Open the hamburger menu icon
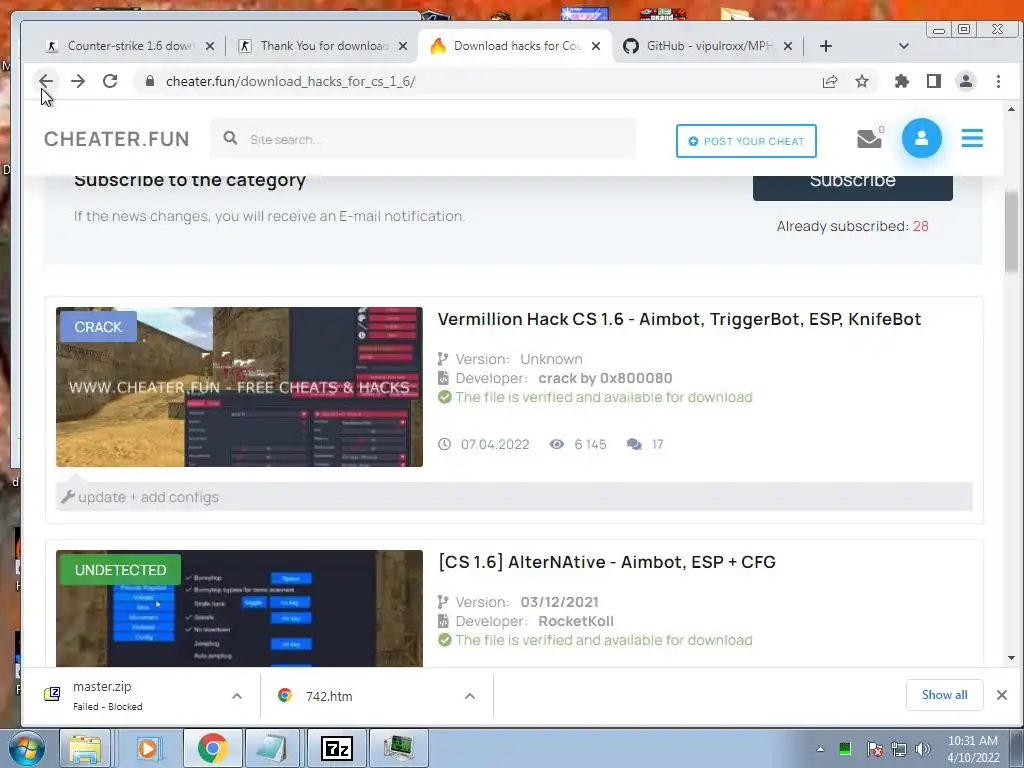The width and height of the screenshot is (1024, 768). coord(972,138)
